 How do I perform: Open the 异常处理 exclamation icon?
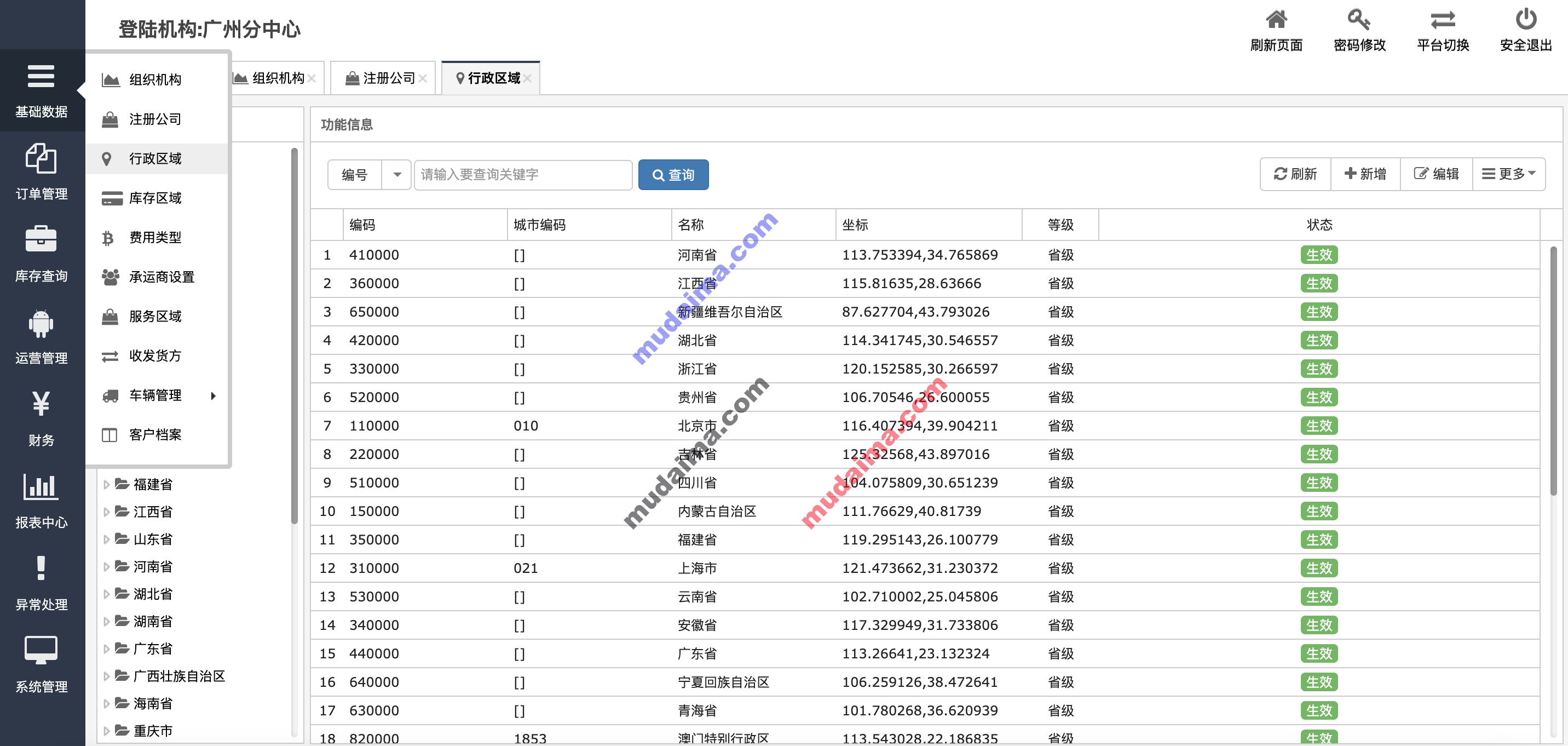click(x=41, y=567)
